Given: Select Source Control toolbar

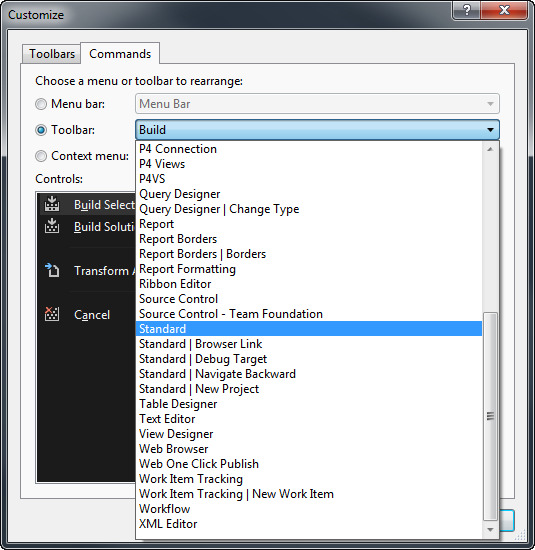Looking at the screenshot, I should click(x=309, y=299).
